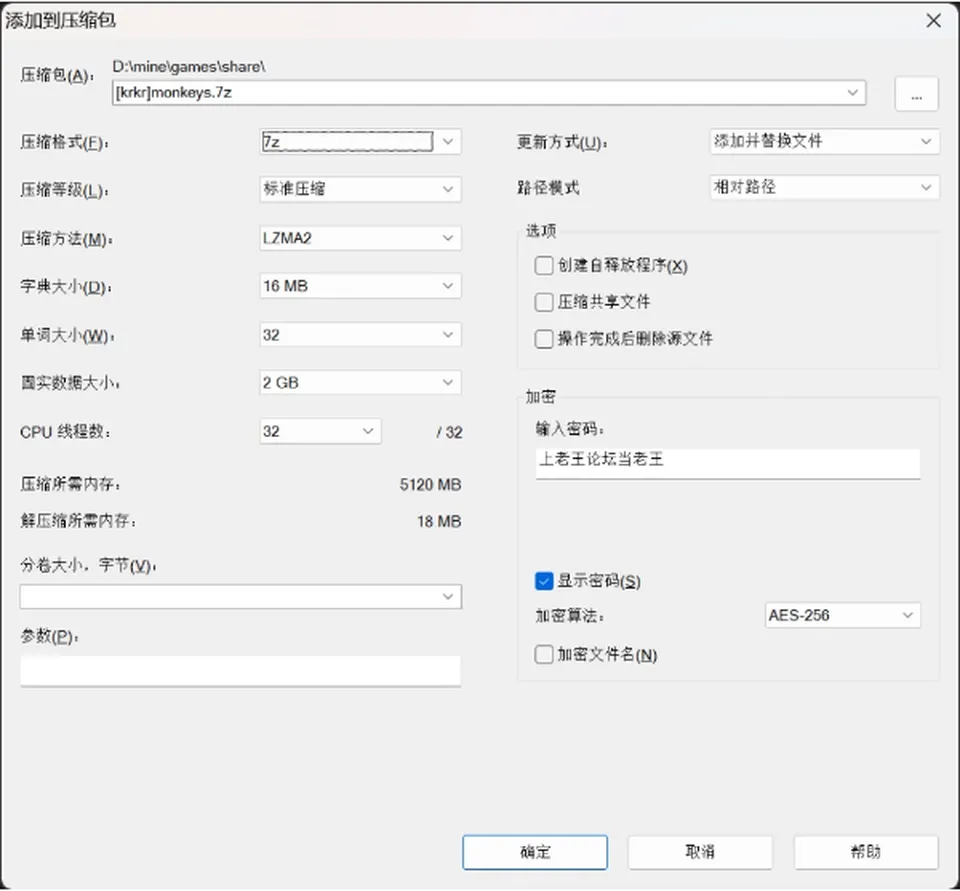Enable the create self-extracting archive checkbox
The image size is (960, 891).
(x=544, y=266)
